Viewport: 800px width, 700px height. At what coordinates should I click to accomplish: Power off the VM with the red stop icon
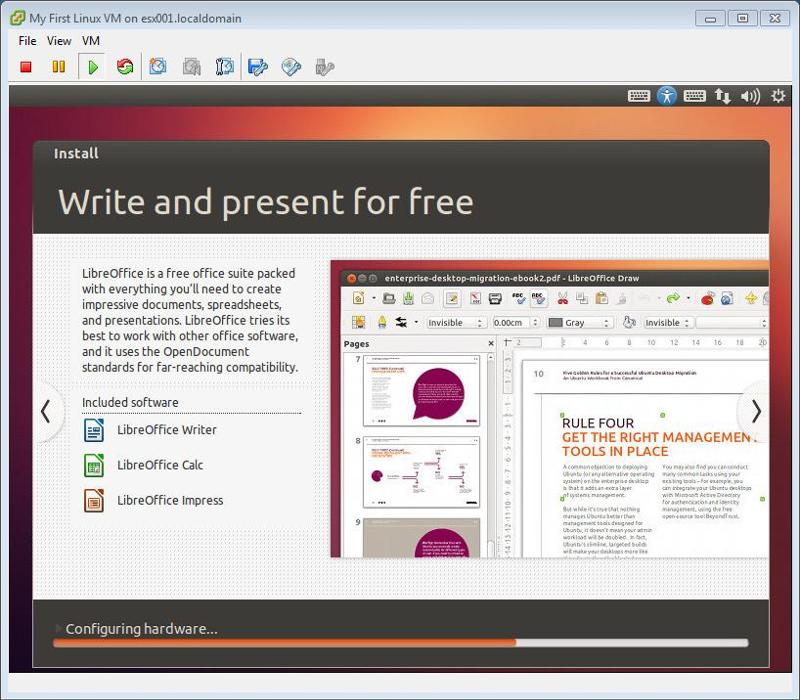point(26,67)
